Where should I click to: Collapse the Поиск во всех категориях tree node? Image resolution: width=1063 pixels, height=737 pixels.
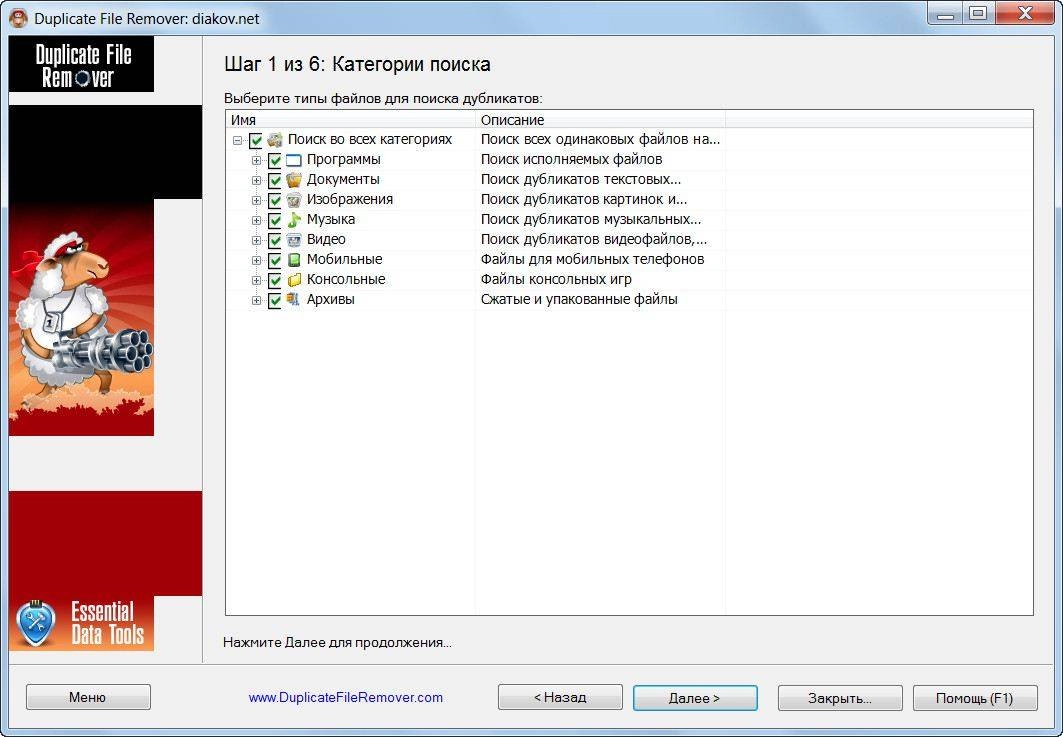pos(237,141)
